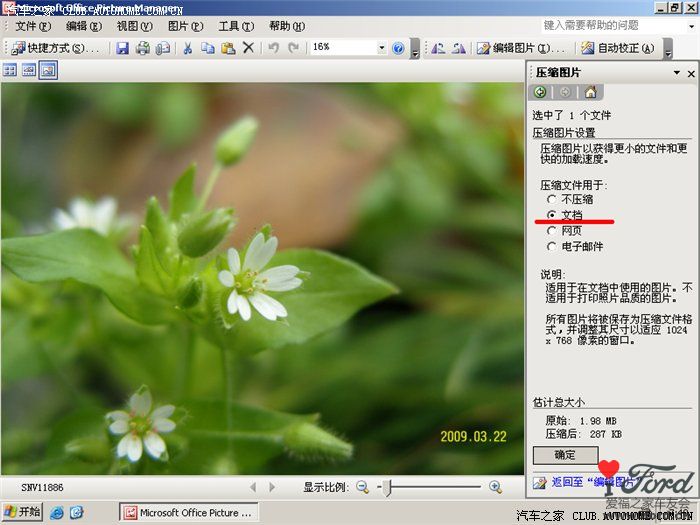Open the Edit (编辑) menu

coord(83,26)
